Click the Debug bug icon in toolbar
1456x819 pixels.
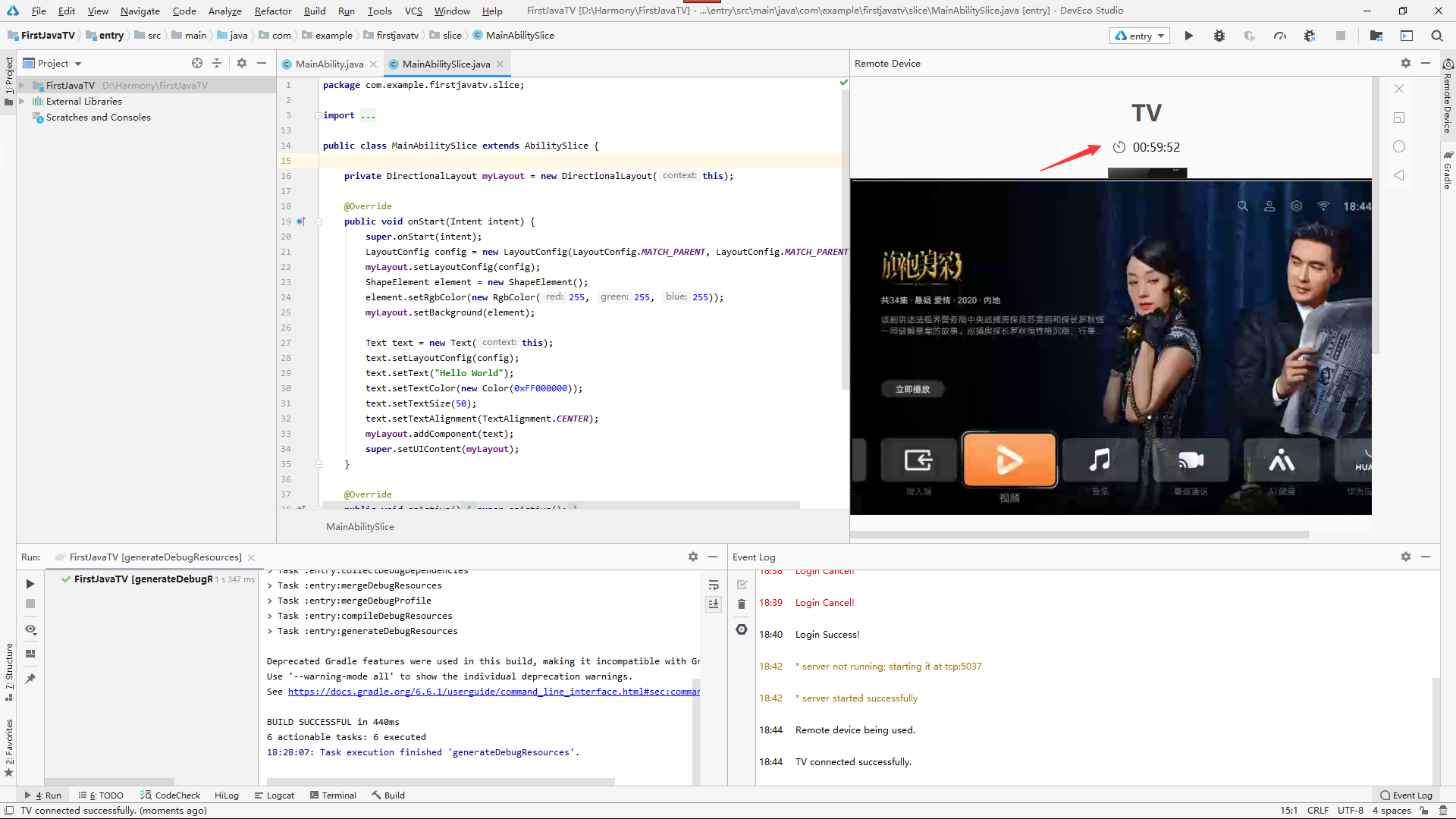click(1219, 36)
